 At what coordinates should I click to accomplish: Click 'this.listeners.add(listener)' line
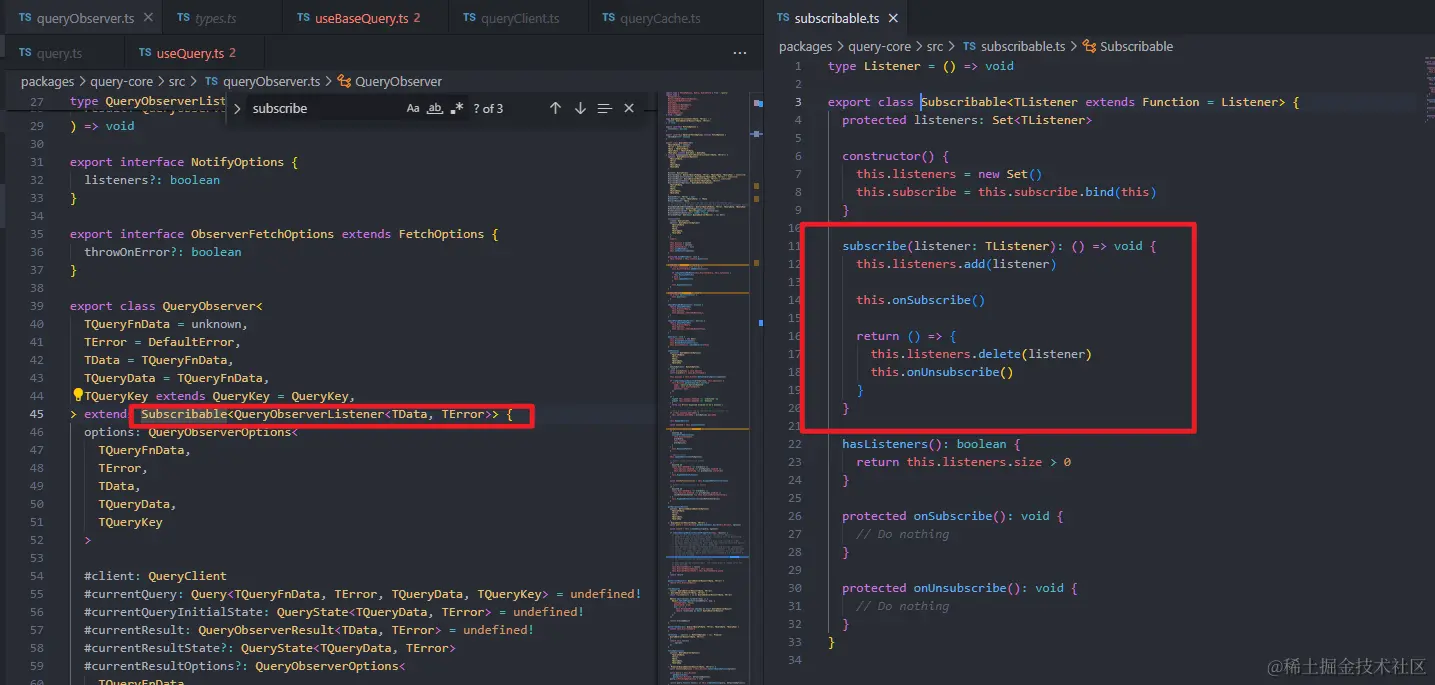pyautogui.click(x=956, y=264)
